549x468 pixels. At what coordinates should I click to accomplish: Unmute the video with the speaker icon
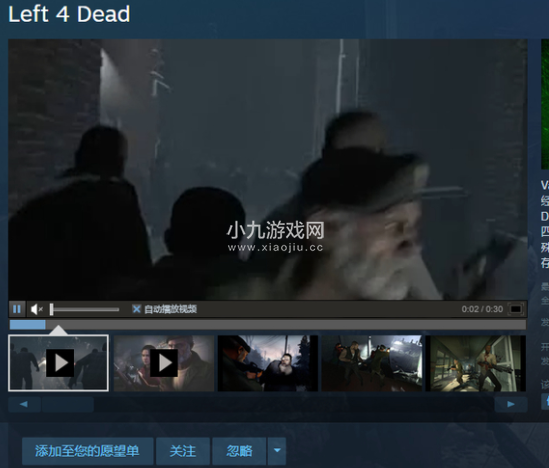36,309
